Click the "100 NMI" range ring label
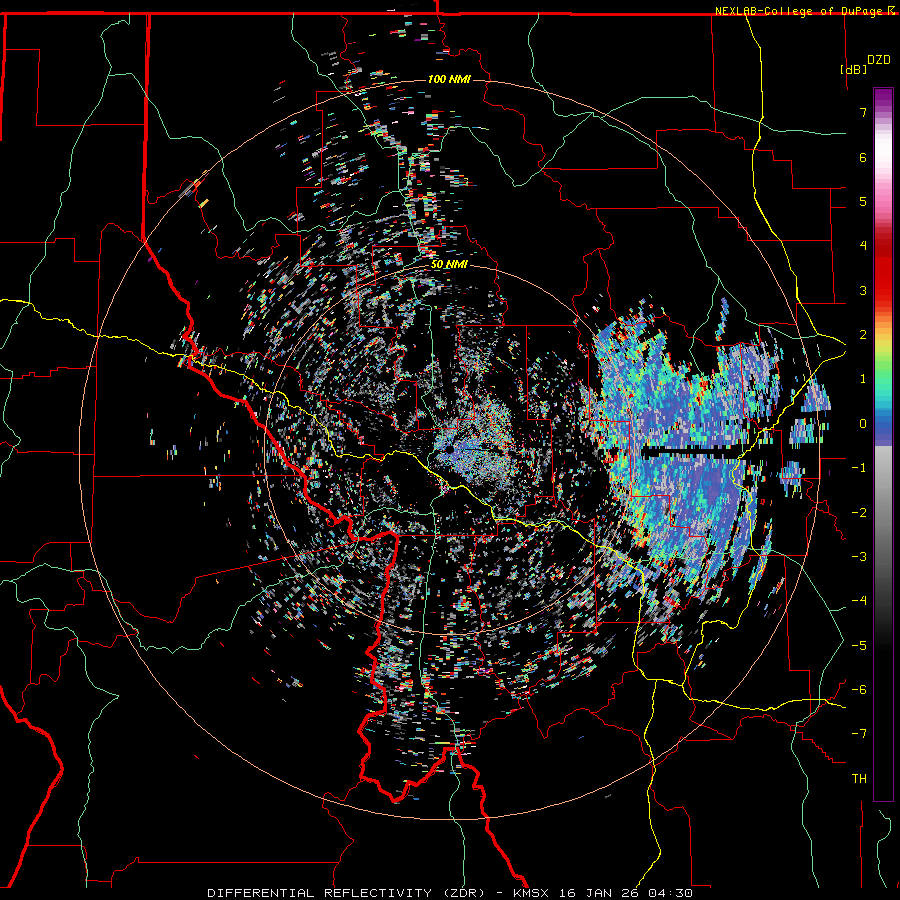Screen dimensions: 900x900 click(x=449, y=79)
